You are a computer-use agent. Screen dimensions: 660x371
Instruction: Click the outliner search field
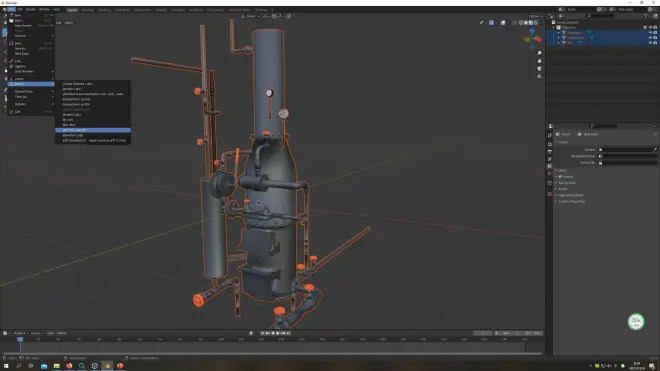tap(599, 16)
